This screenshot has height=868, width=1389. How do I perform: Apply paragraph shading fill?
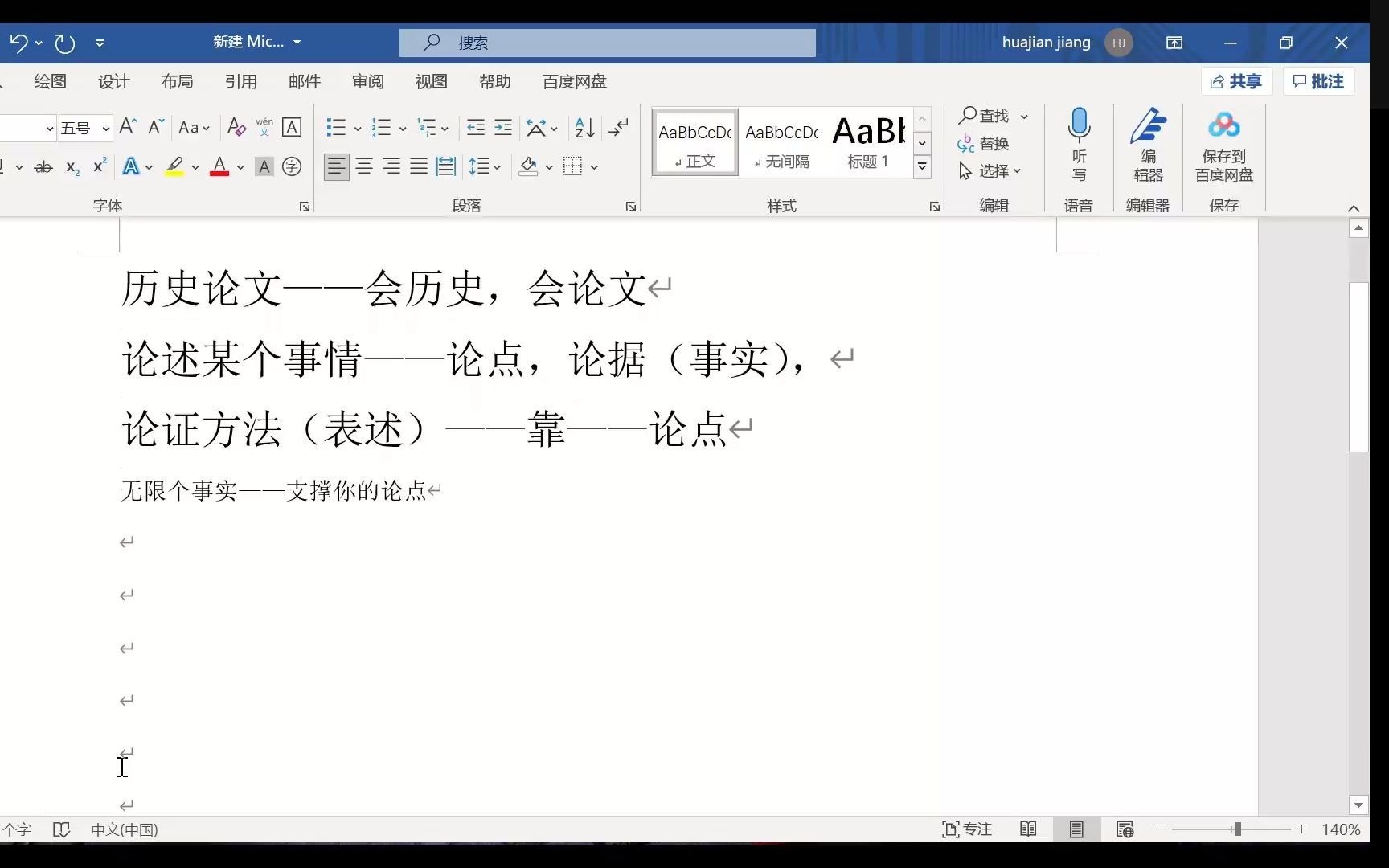click(528, 166)
